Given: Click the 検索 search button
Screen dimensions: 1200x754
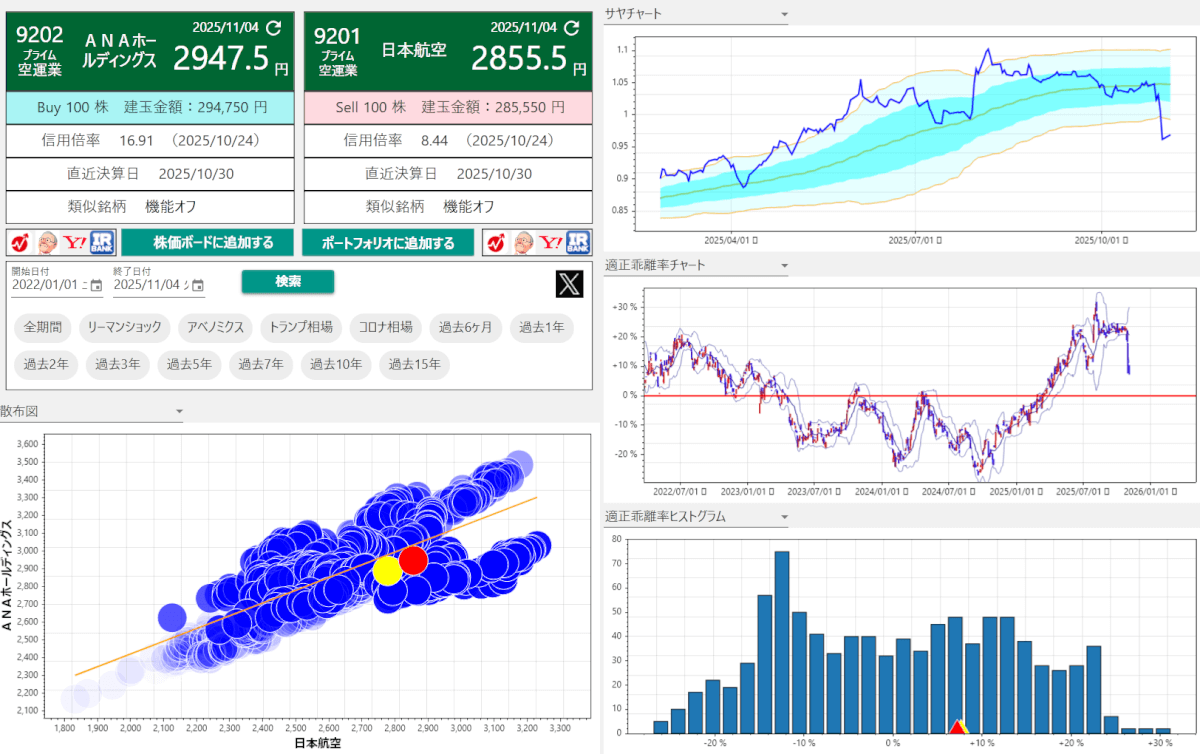Looking at the screenshot, I should [x=288, y=282].
